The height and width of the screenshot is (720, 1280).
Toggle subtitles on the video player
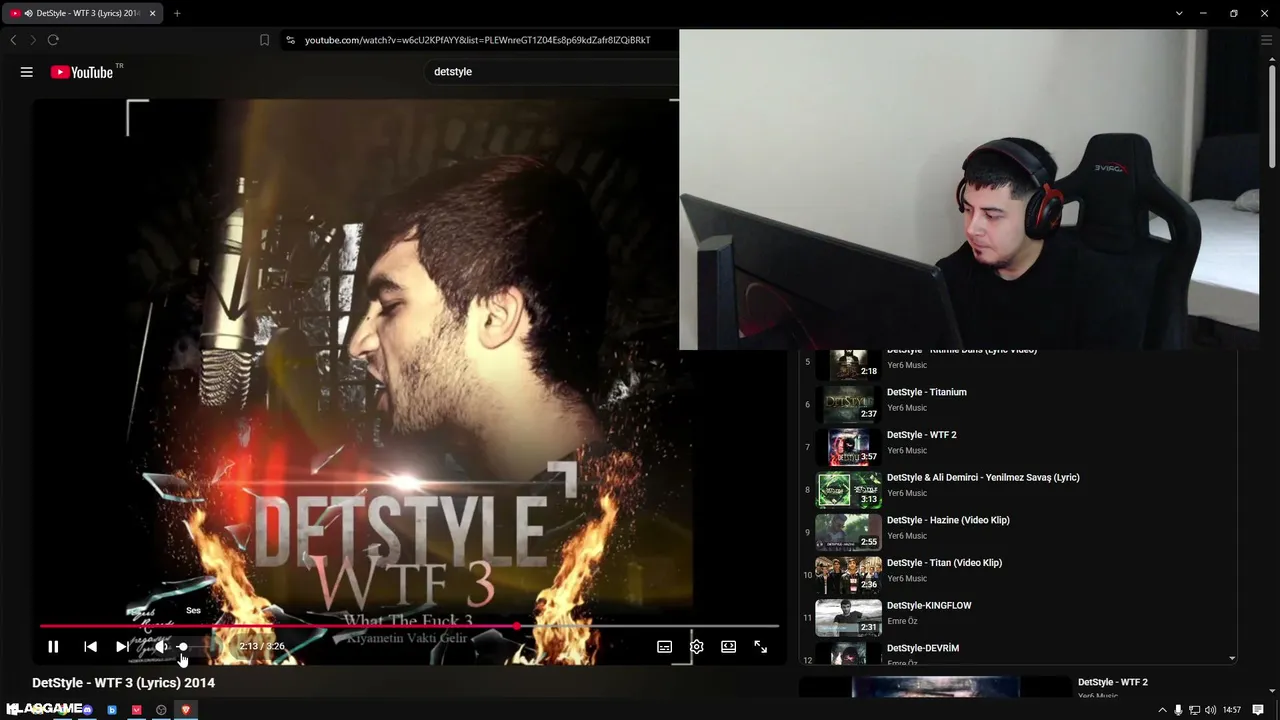click(x=664, y=647)
